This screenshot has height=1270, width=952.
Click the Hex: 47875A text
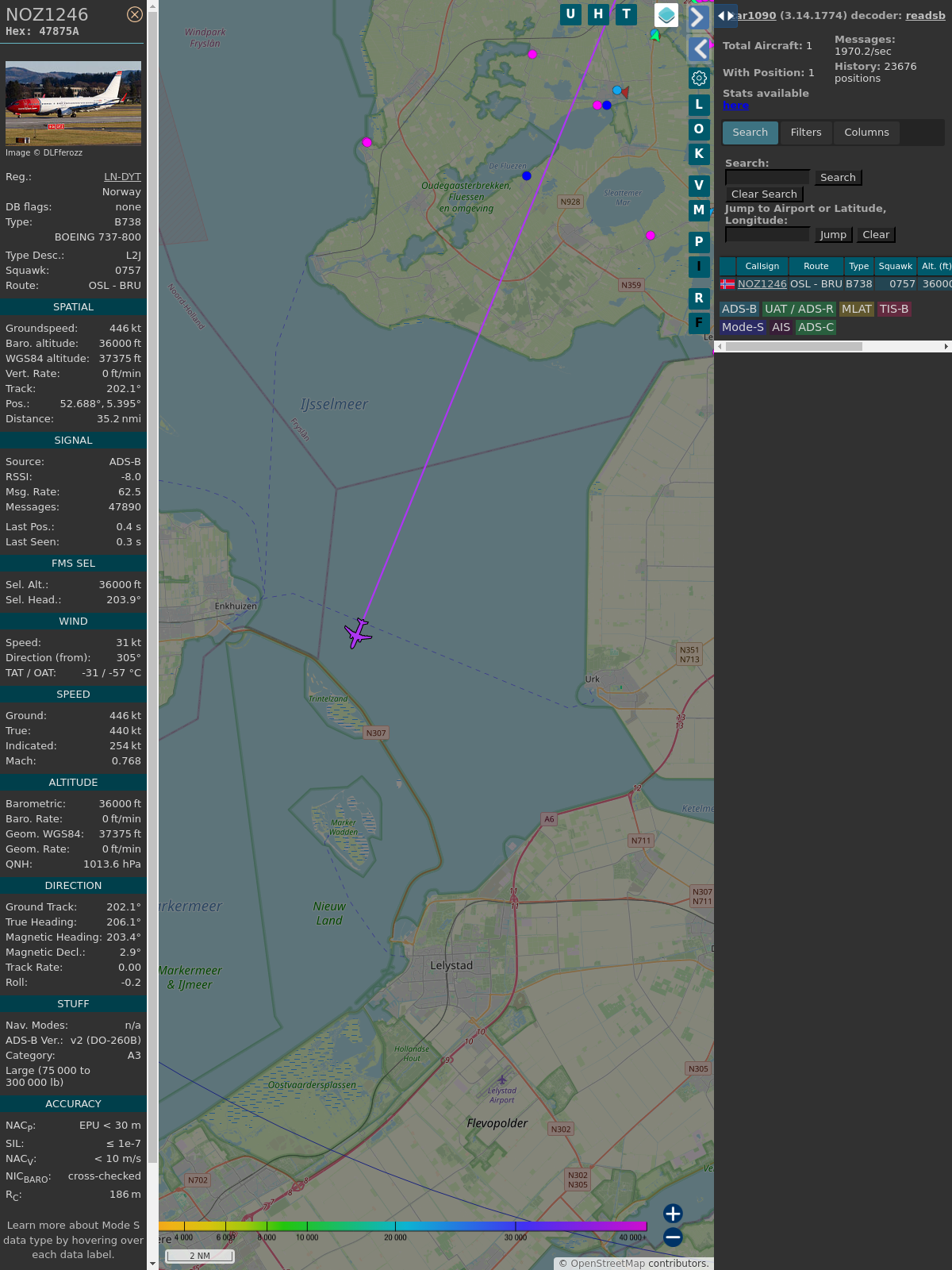[42, 32]
